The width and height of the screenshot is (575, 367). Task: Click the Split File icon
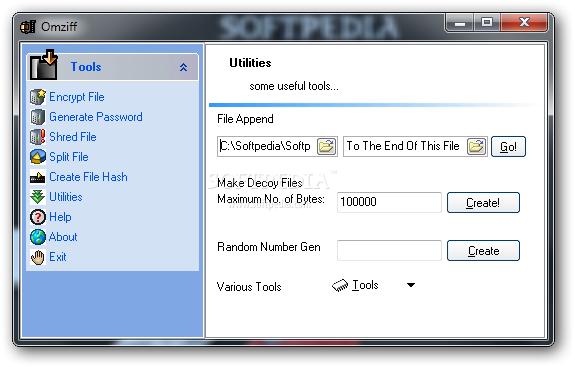[38, 157]
